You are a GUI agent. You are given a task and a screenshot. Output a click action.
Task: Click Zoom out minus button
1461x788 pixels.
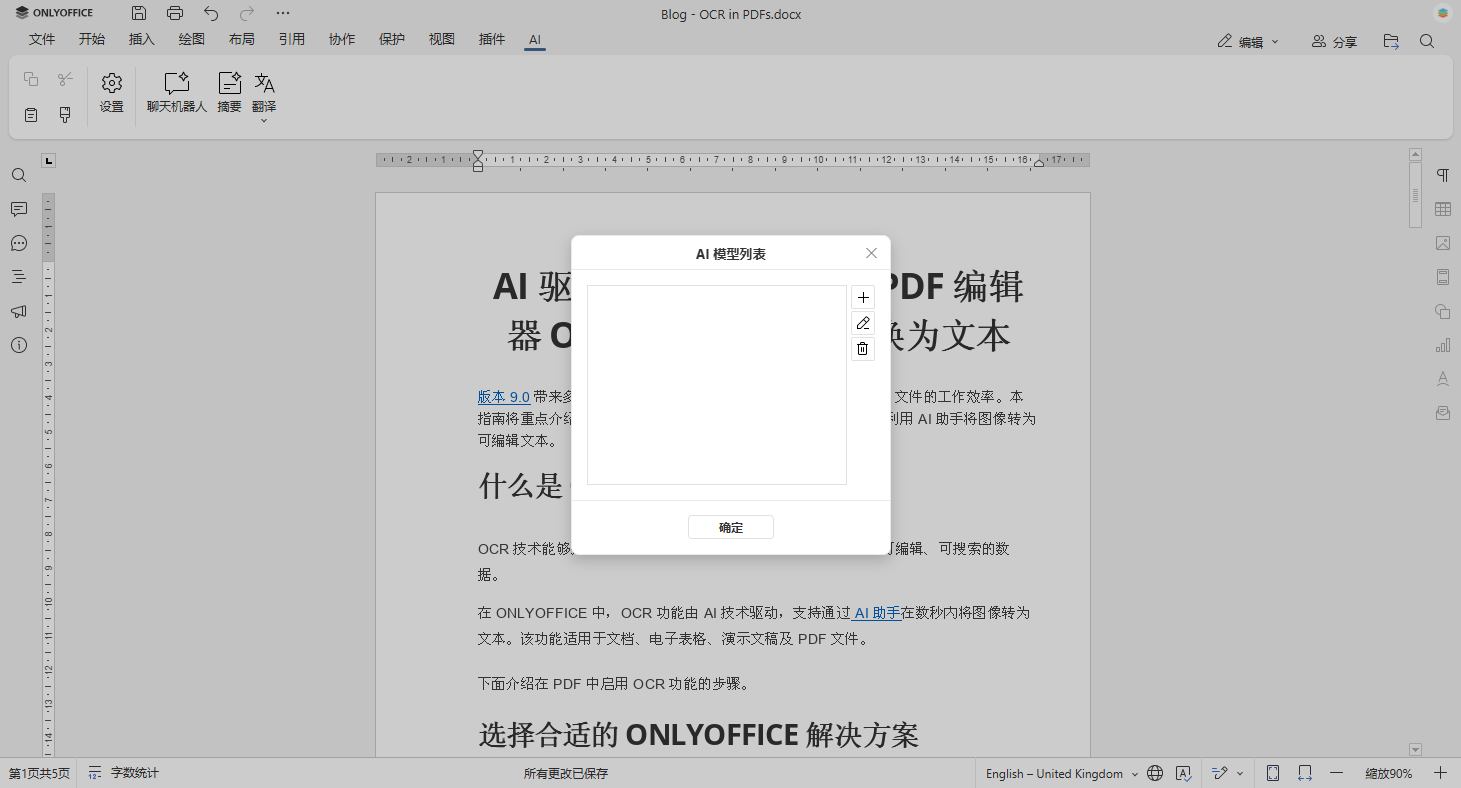[1336, 773]
